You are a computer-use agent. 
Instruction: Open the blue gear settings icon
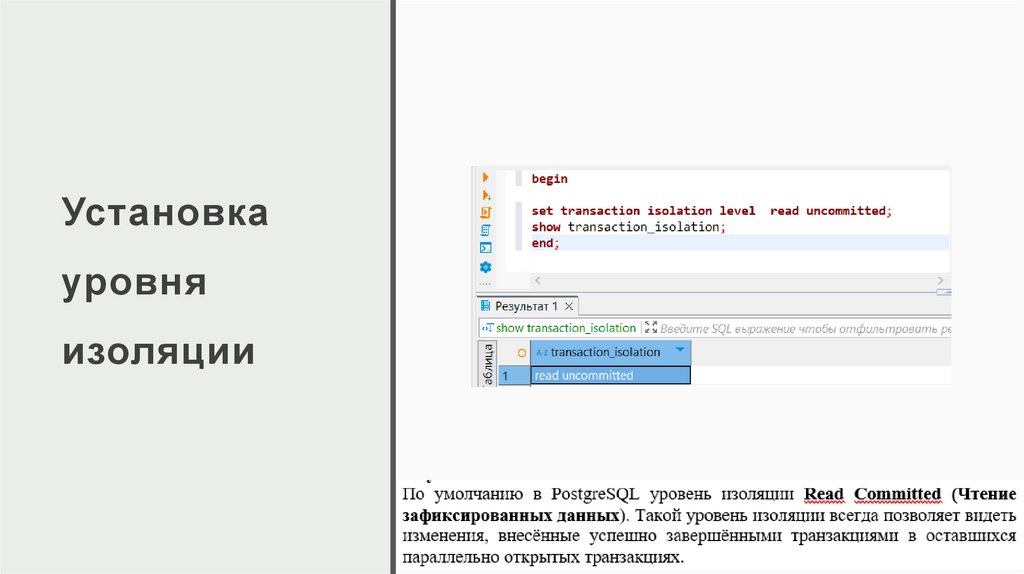(x=485, y=266)
